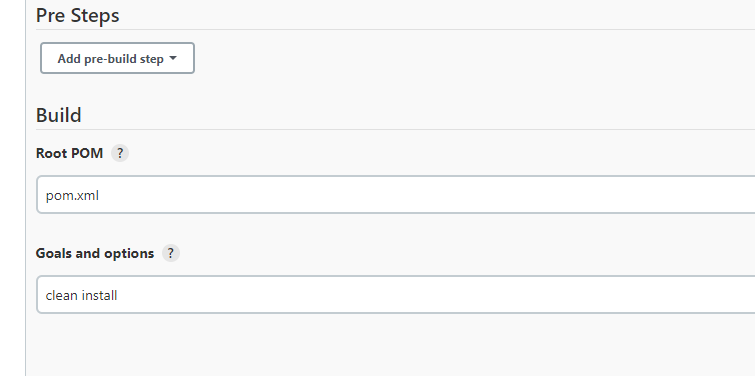This screenshot has height=376, width=755.
Task: Click empty space right of clean install text
Action: (x=433, y=295)
